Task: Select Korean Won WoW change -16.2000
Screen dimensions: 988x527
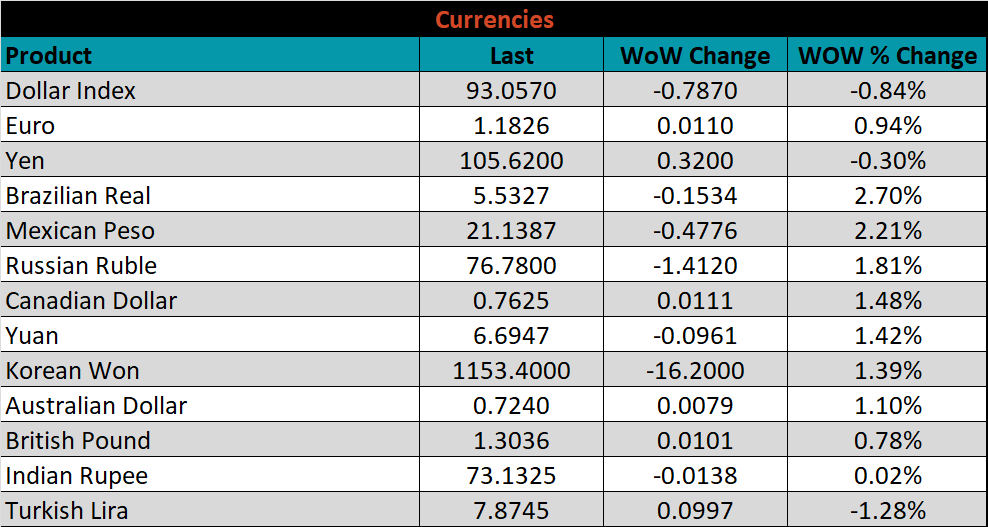Action: (695, 371)
